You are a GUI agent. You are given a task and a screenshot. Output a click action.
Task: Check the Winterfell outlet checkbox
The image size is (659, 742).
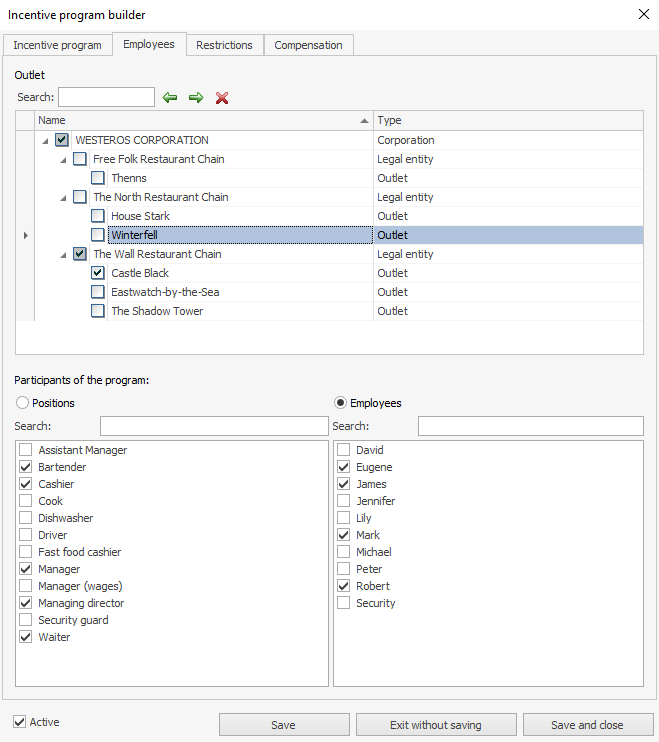[x=98, y=235]
